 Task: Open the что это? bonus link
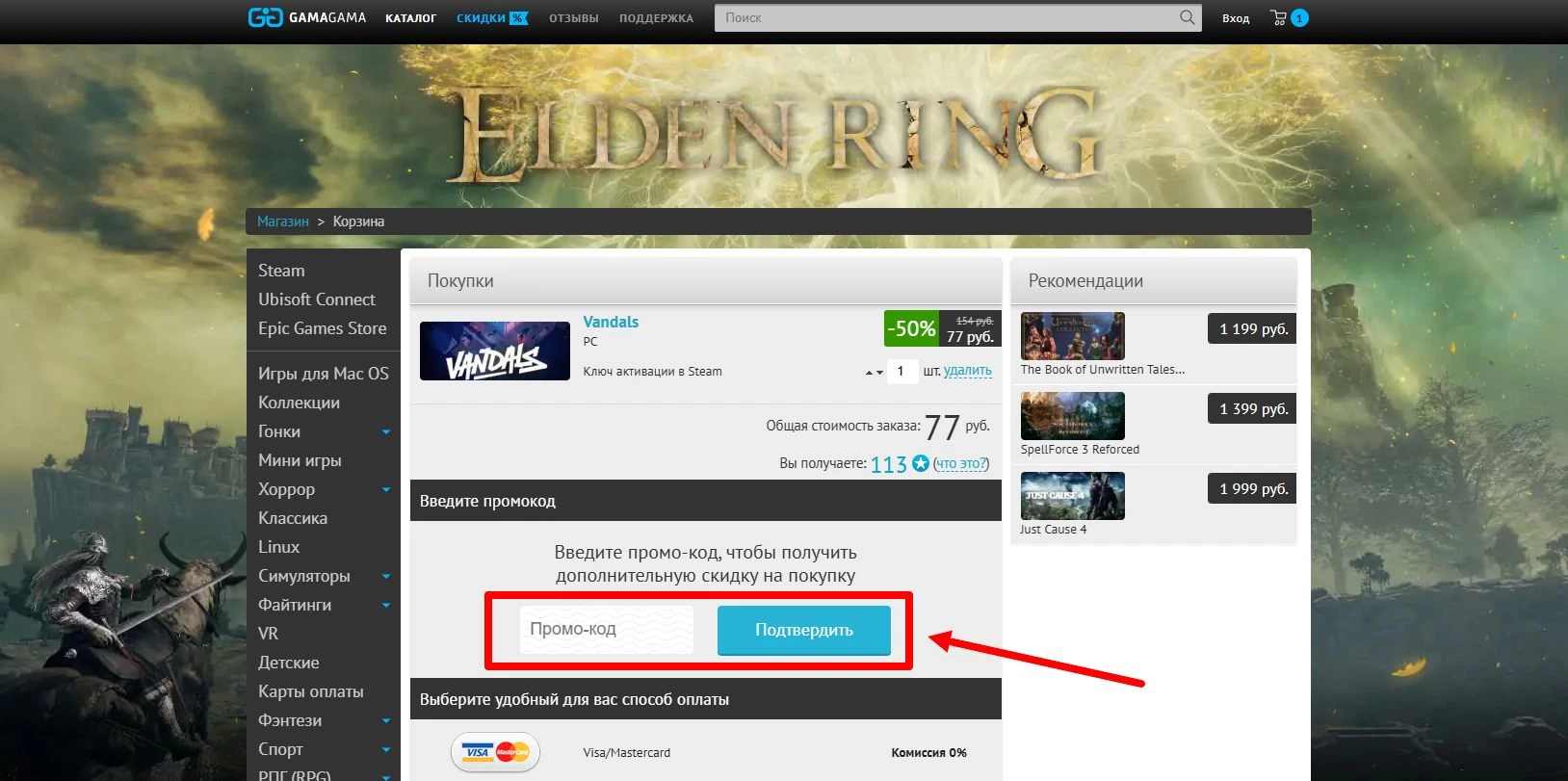click(961, 464)
